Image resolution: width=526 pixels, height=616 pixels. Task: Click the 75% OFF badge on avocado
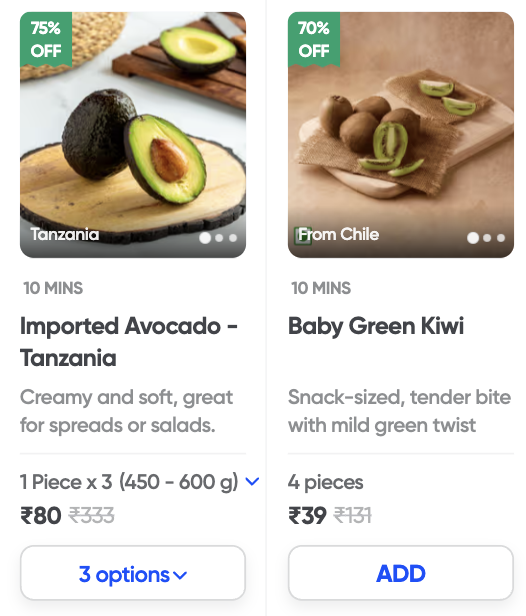pos(46,39)
